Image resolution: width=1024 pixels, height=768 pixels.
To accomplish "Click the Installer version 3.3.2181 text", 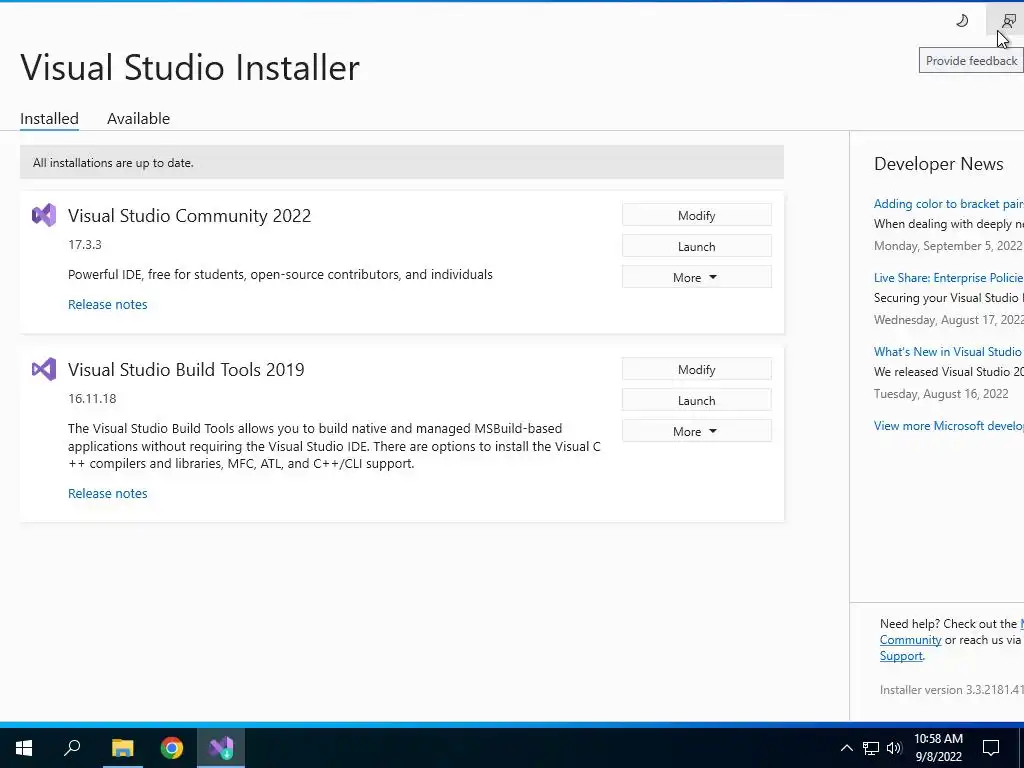I will 952,690.
